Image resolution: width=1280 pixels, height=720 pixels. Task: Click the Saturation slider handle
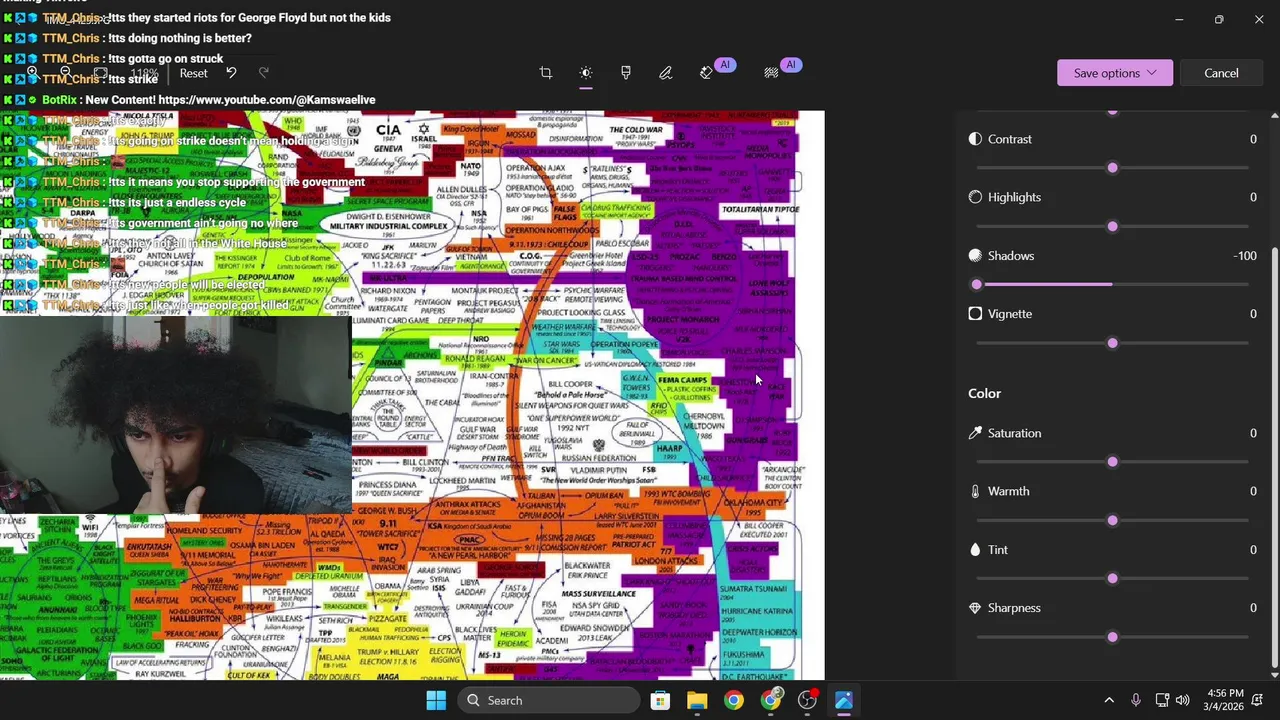1112,462
